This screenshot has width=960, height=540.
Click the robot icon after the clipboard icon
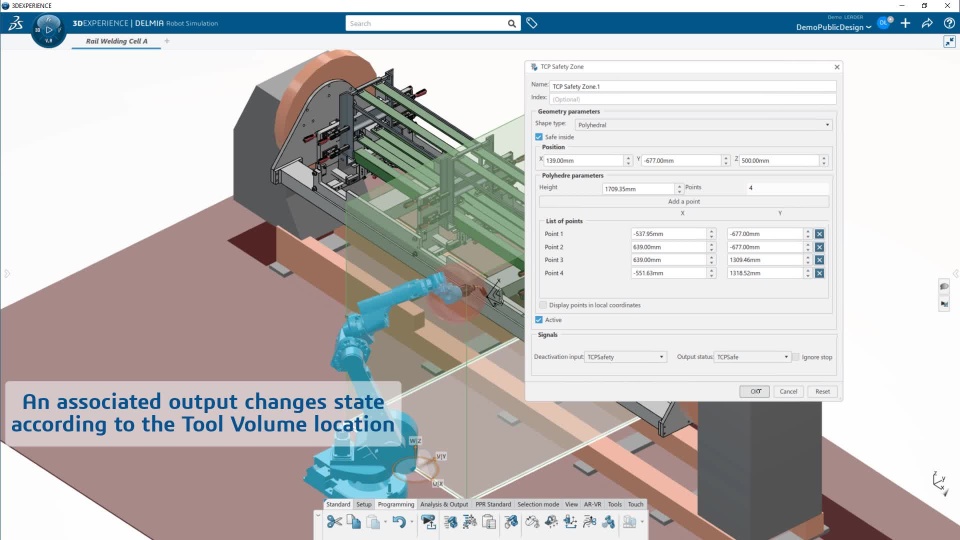click(x=511, y=522)
